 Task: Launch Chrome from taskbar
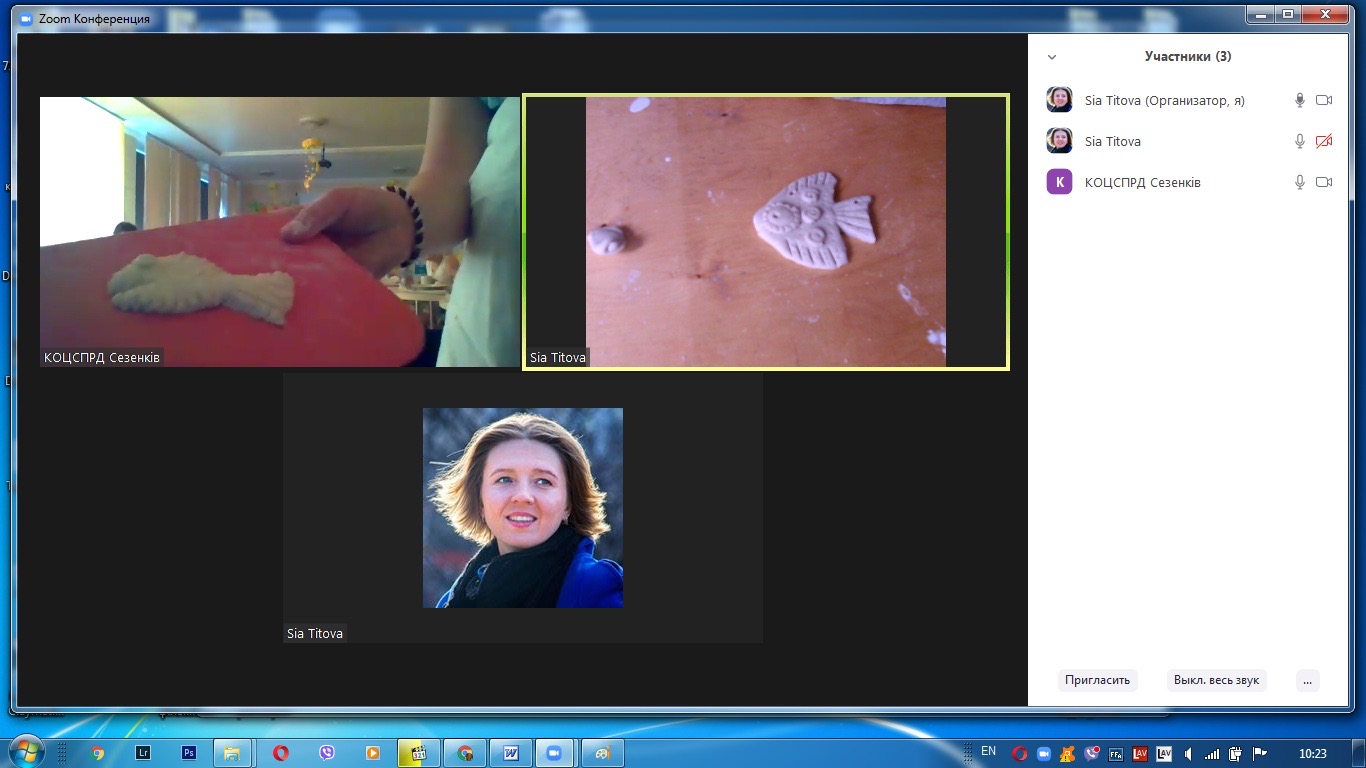97,753
